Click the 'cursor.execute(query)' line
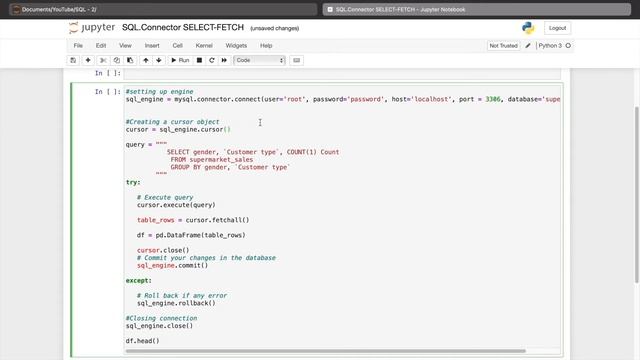The image size is (640, 360). coord(176,205)
